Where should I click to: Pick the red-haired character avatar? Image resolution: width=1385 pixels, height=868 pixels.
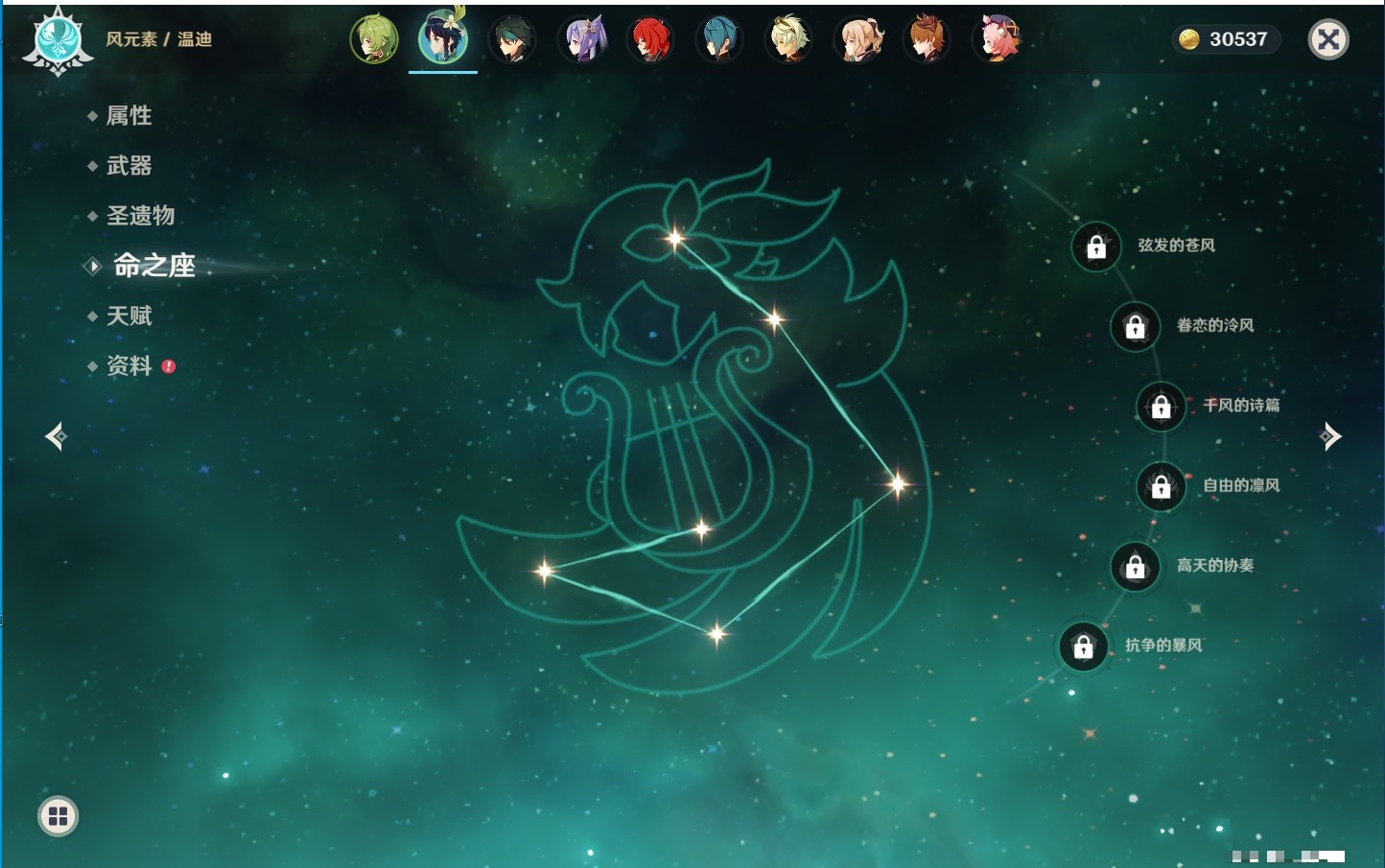(650, 39)
